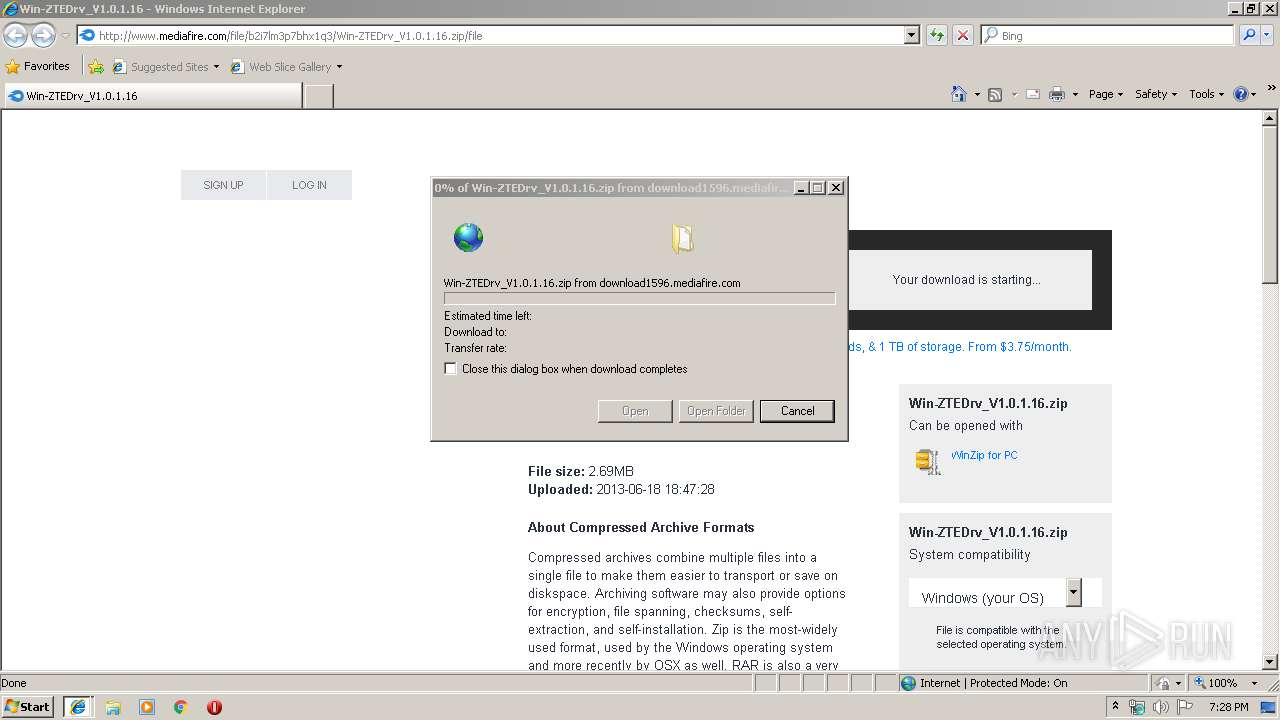
Task: Open Favorites star button
Action: click(38, 66)
